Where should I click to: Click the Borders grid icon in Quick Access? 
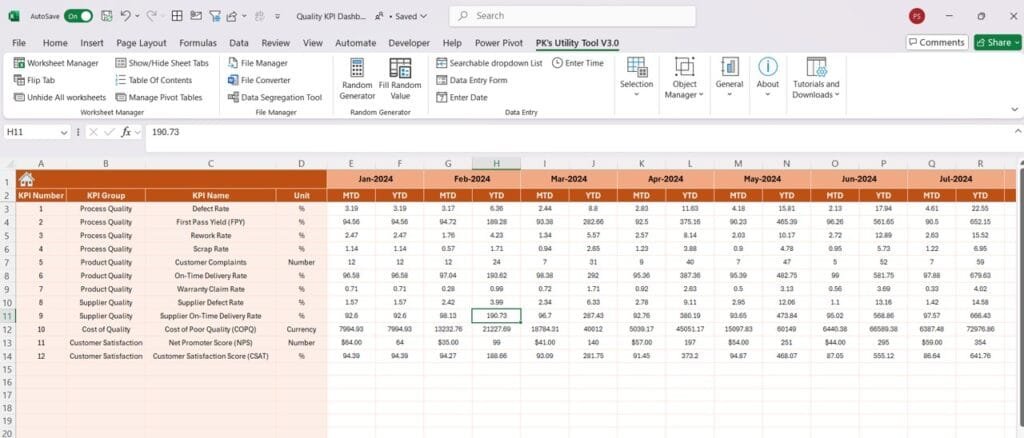pos(177,16)
